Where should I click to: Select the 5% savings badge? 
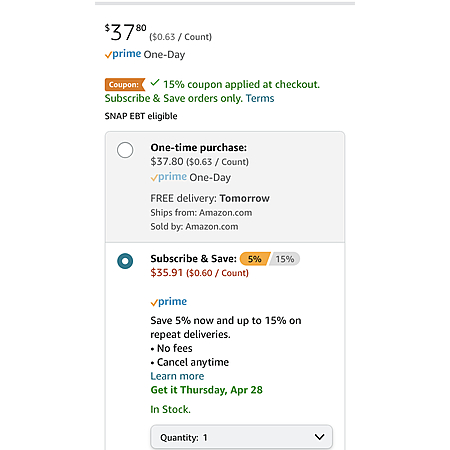255,259
